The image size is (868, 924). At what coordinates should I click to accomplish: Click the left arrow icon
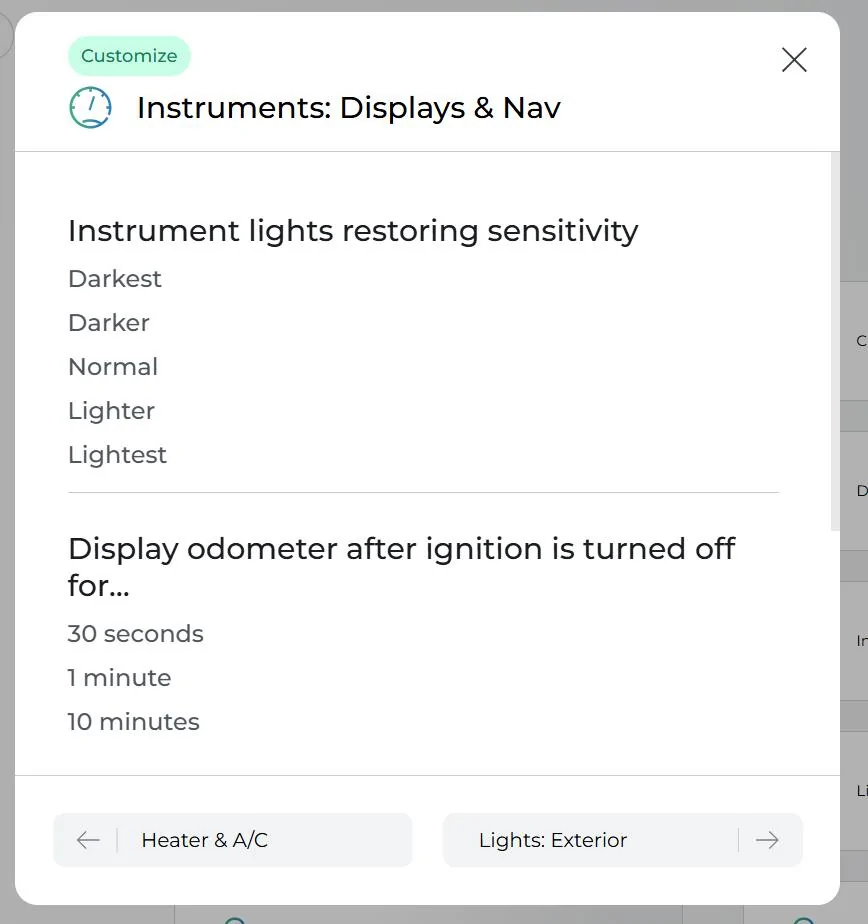point(88,840)
